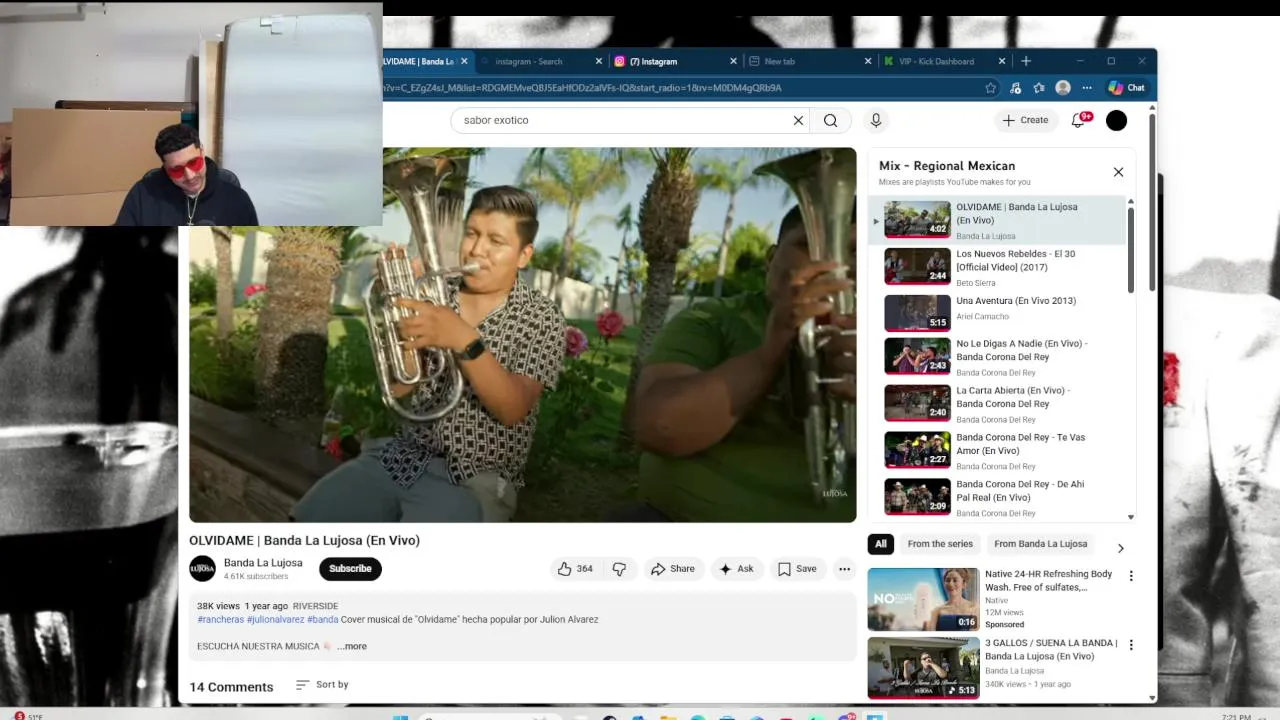This screenshot has height=720, width=1280.
Task: Open the comments 'Sort by' dropdown
Action: 322,685
